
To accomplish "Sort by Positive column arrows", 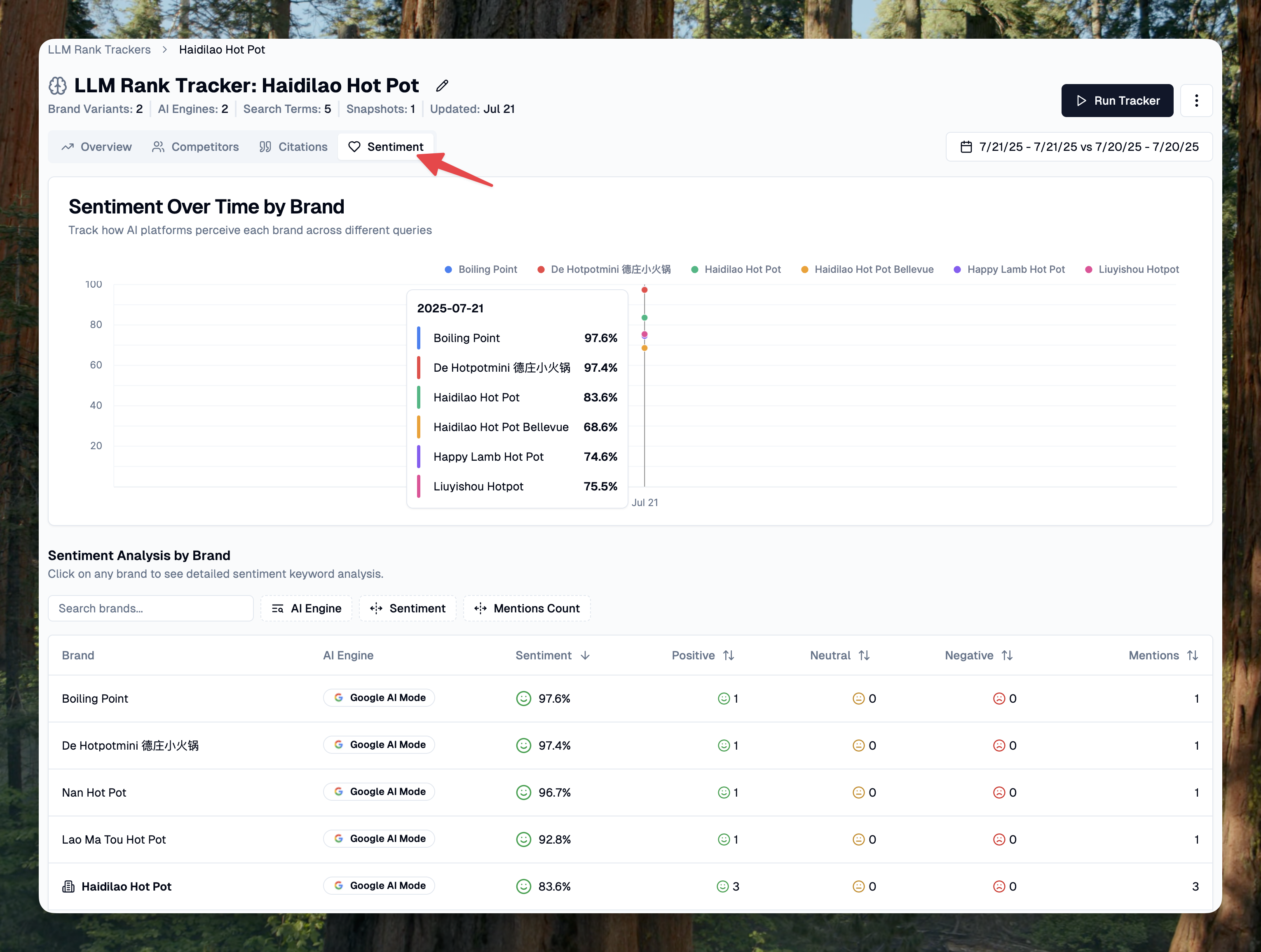I will [728, 656].
